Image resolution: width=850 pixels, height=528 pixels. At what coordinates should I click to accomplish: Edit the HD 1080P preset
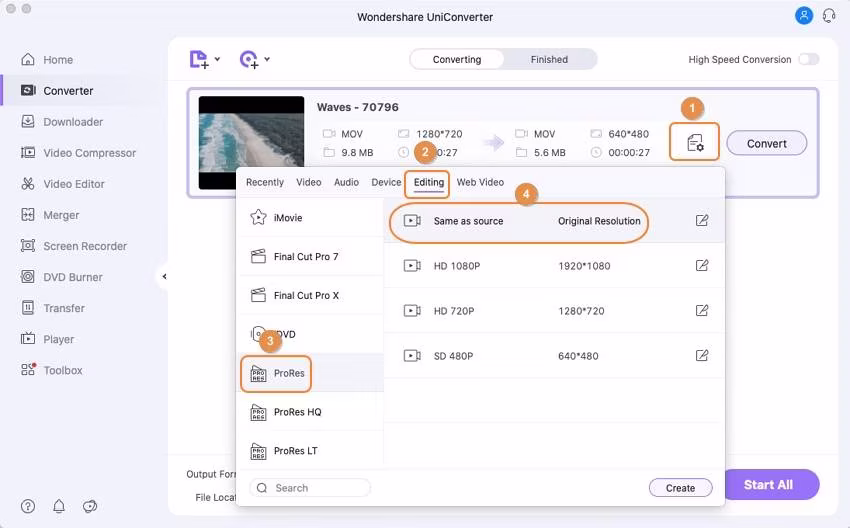[701, 266]
